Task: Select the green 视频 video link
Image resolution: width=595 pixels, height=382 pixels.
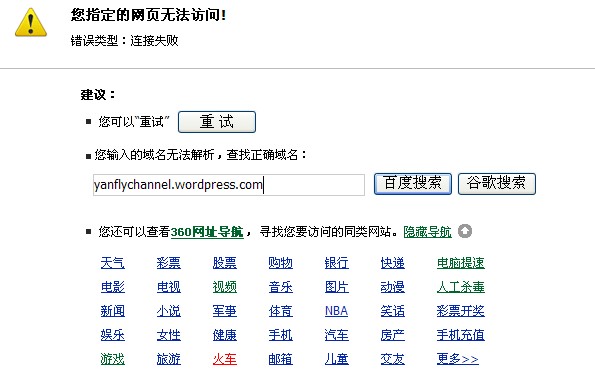Action: [x=225, y=287]
